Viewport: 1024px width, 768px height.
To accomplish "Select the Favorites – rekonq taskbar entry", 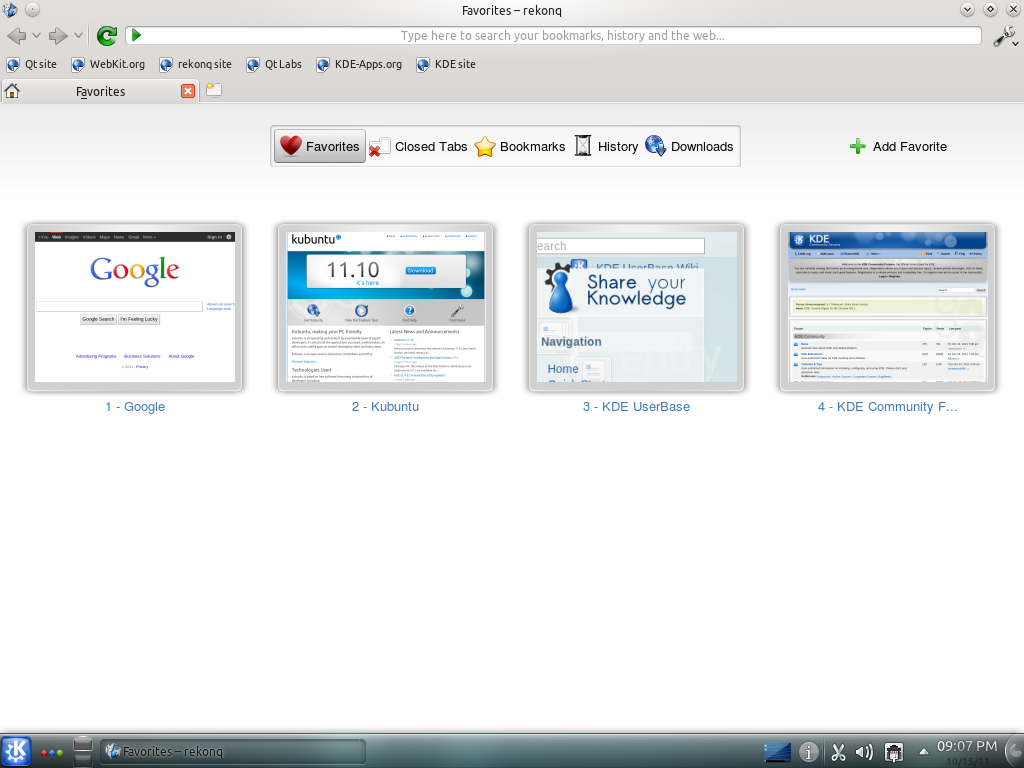I will tap(232, 752).
